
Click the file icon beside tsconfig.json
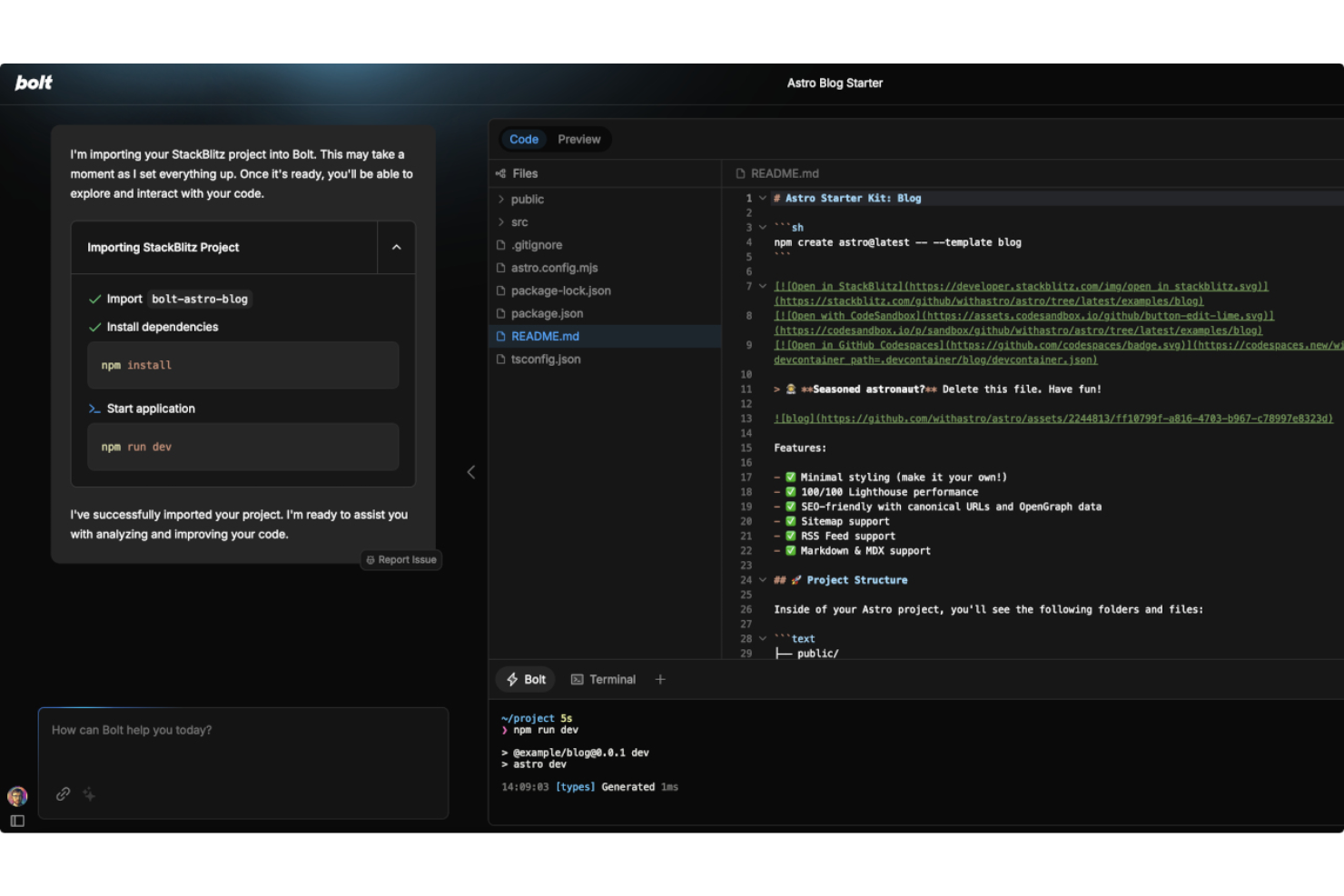pos(500,359)
